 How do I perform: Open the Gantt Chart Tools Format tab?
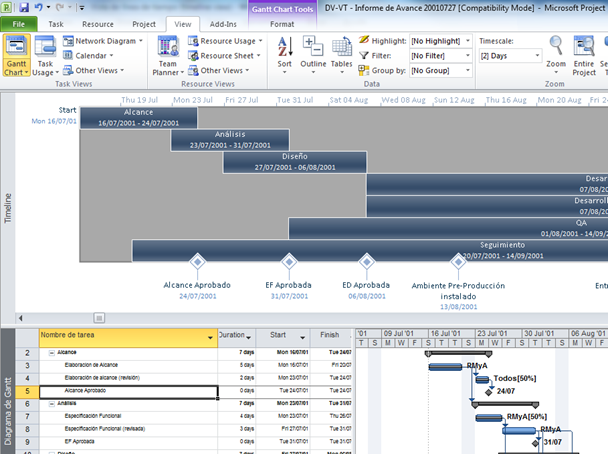(x=282, y=24)
